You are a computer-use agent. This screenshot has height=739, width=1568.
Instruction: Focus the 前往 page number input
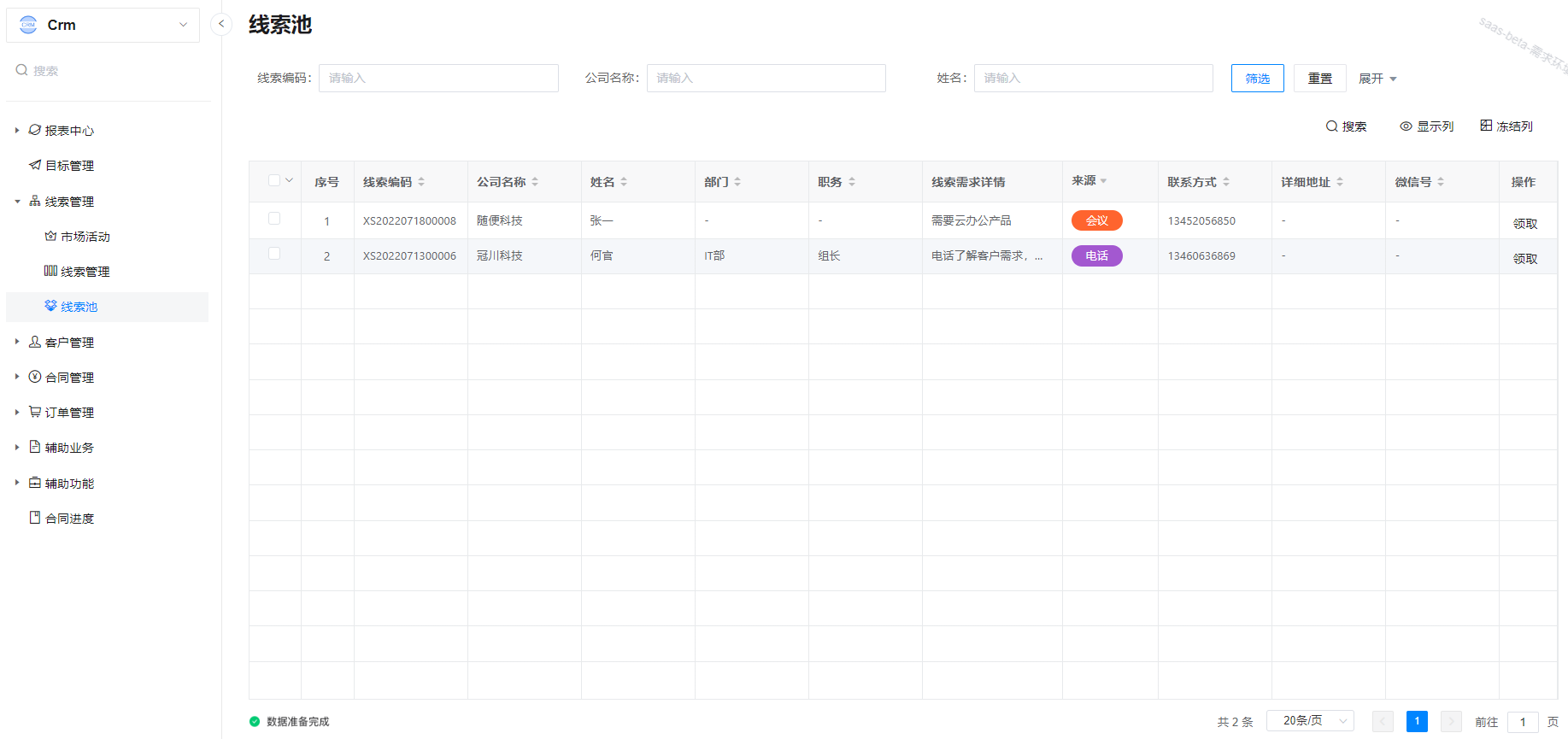1523,722
